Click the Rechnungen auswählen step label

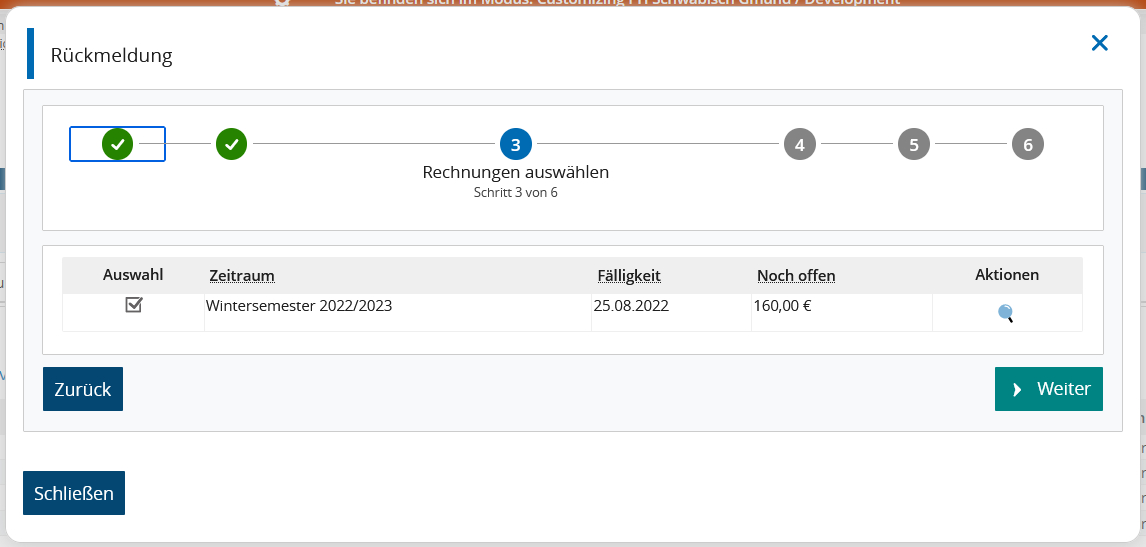515,172
